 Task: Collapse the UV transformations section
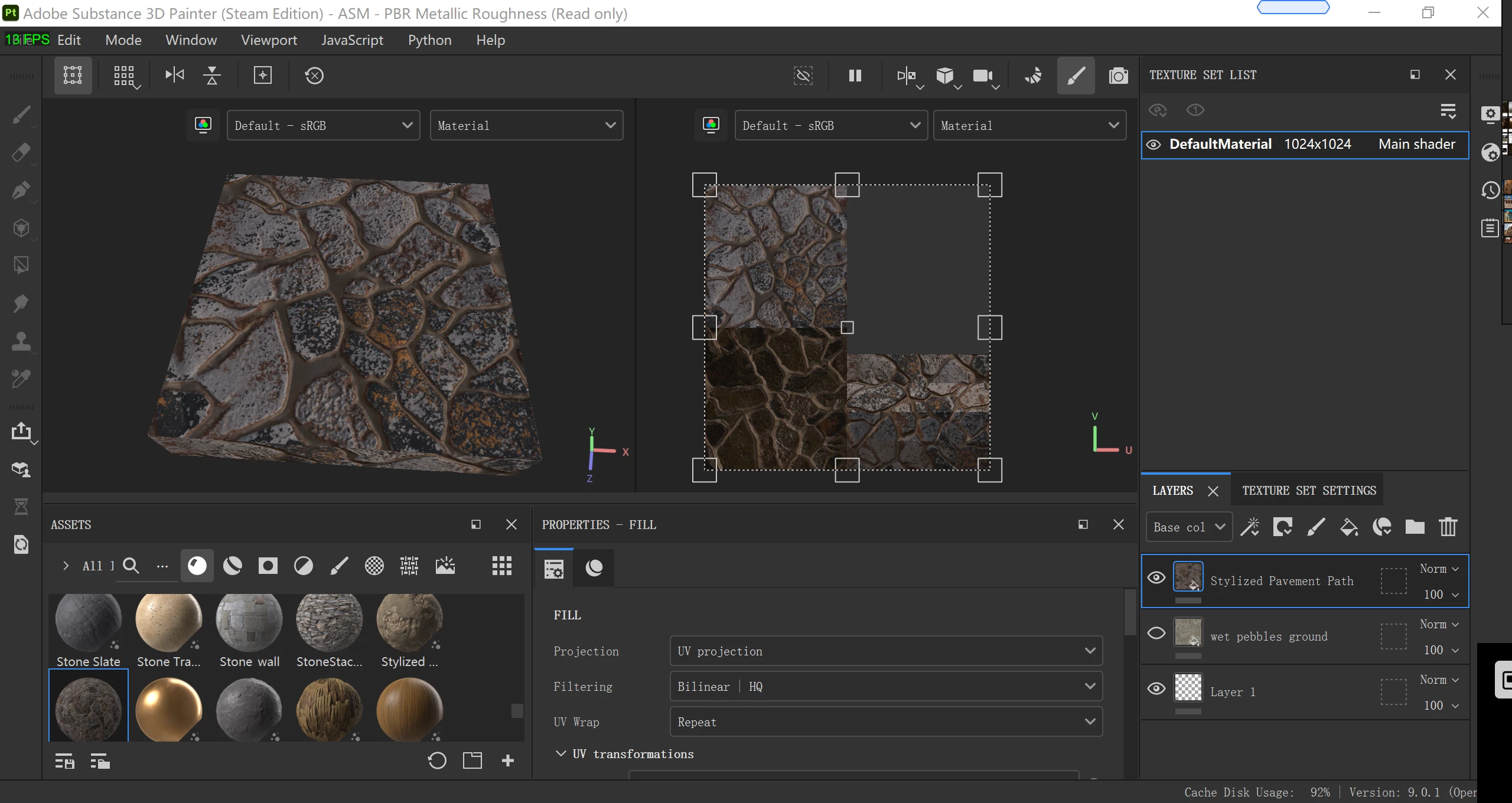[x=561, y=753]
